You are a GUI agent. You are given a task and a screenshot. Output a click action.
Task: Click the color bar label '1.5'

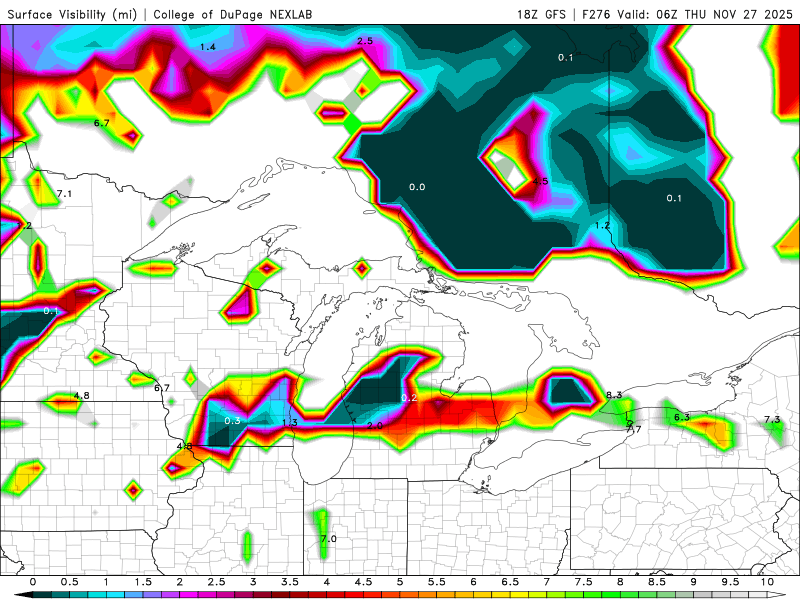(143, 582)
